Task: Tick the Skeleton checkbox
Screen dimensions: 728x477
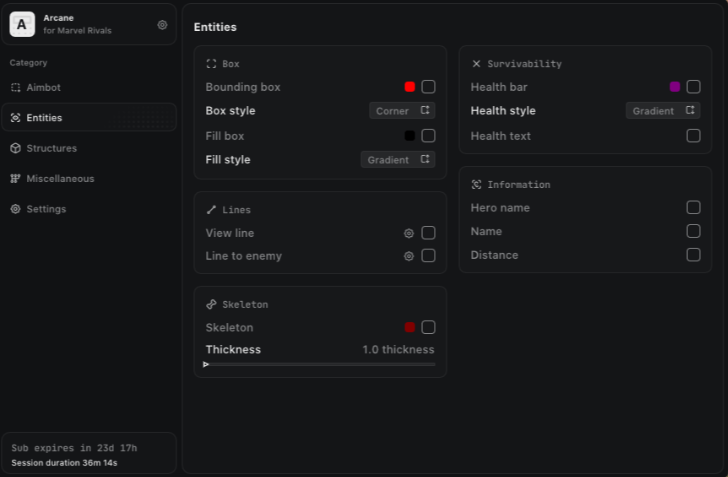Action: (x=428, y=327)
